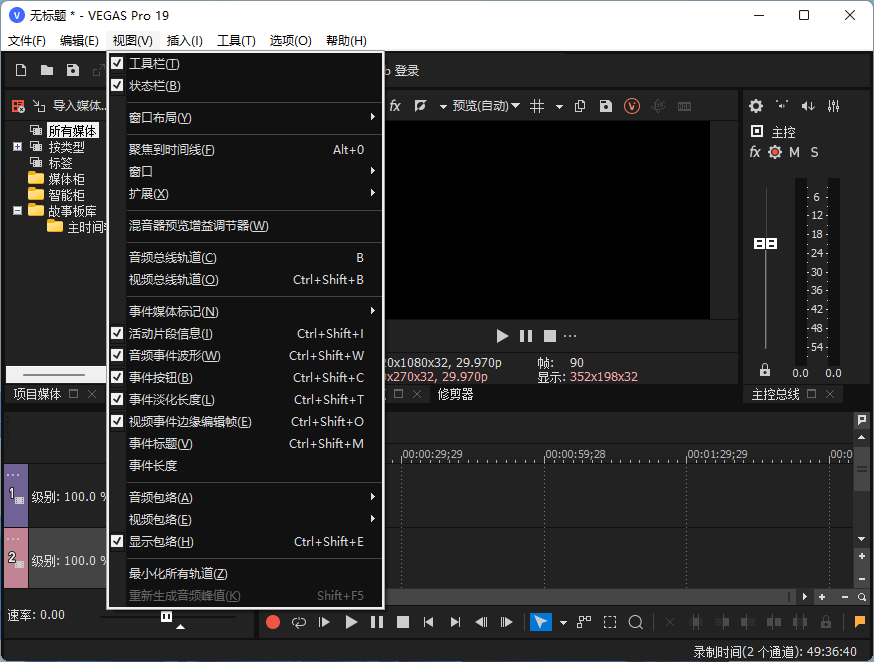Solo master bus with S button
874x662 pixels.
tap(814, 152)
